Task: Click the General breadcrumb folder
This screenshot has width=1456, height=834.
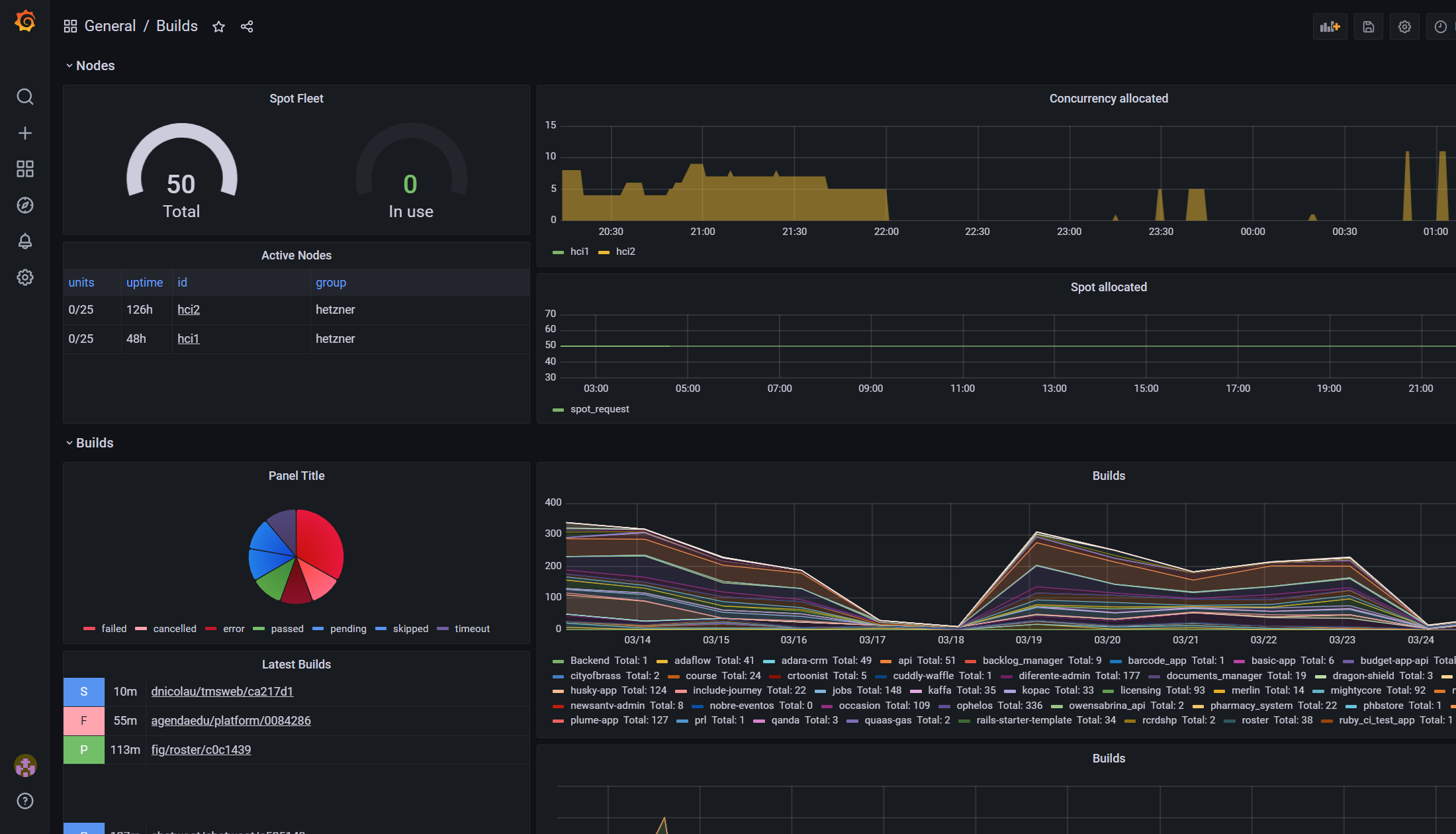Action: click(x=110, y=26)
